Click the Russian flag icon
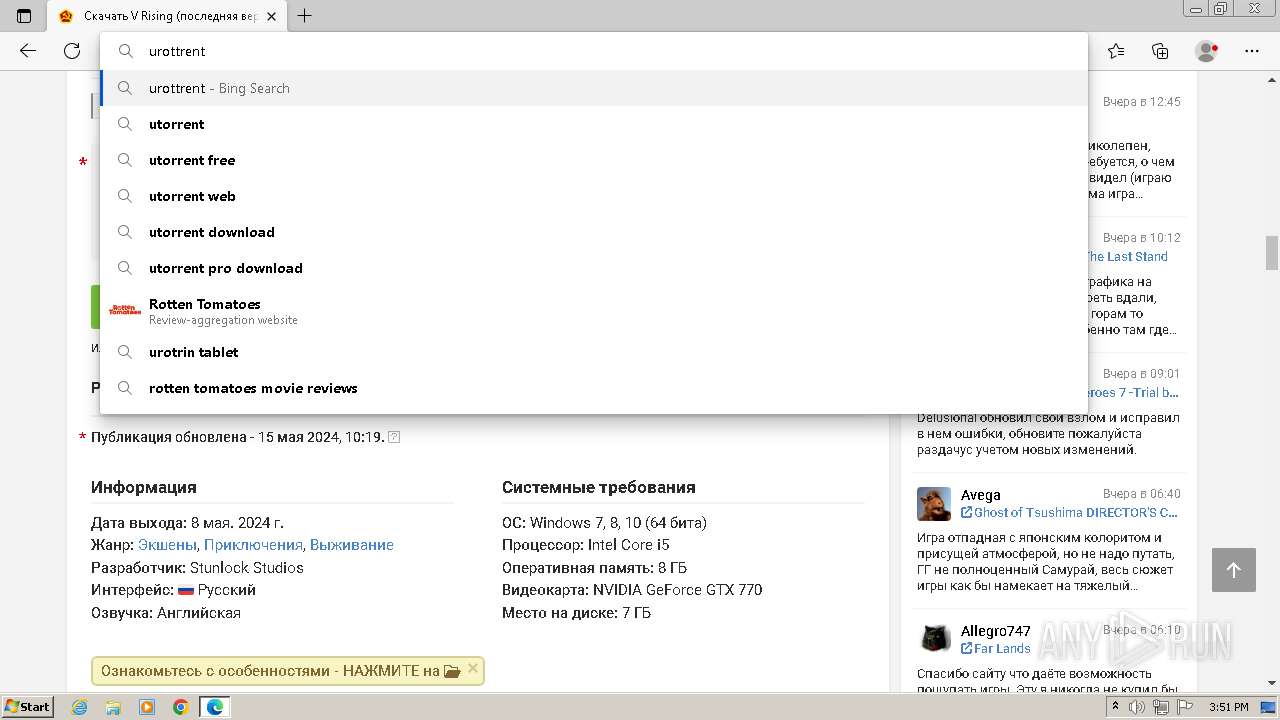 (x=186, y=590)
